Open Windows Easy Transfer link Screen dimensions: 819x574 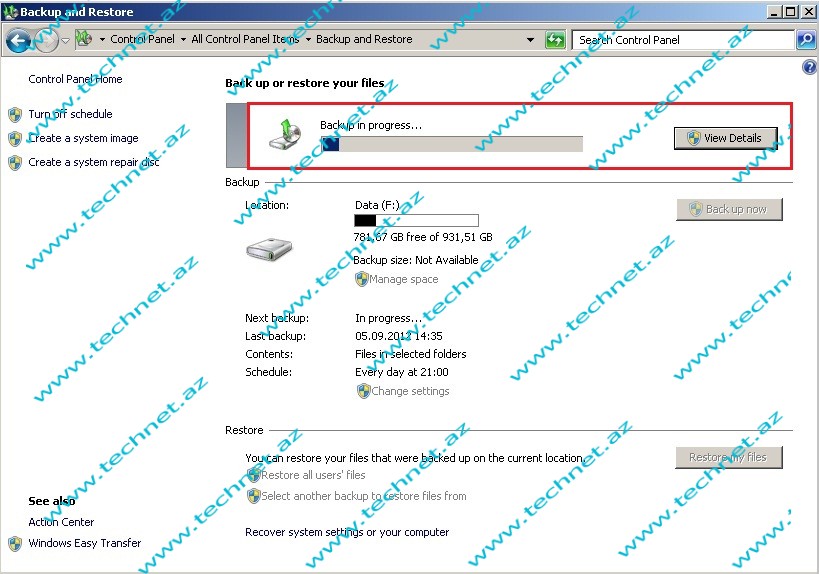84,543
